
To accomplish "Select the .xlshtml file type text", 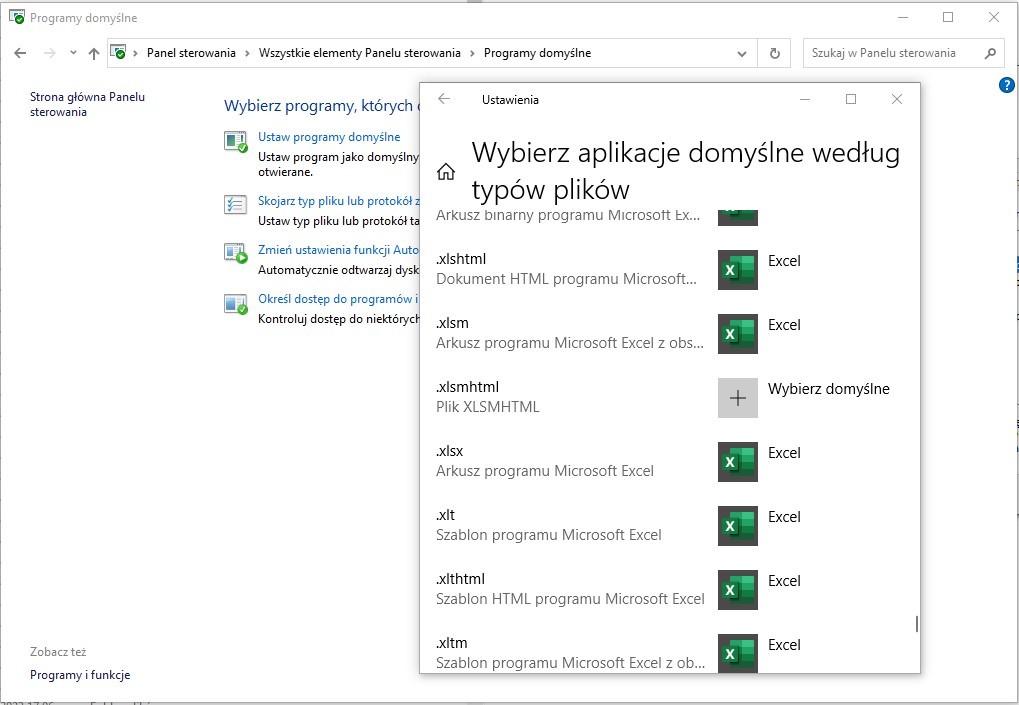I will click(x=461, y=259).
